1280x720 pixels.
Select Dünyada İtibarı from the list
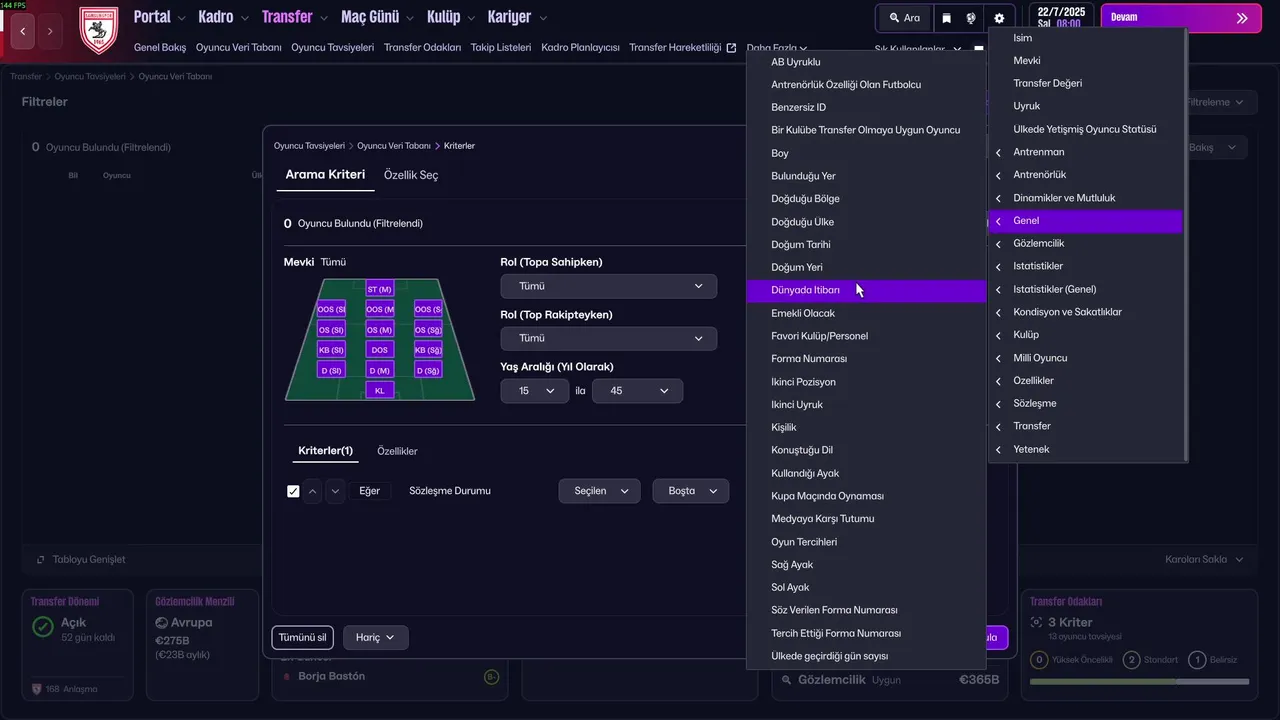pos(866,290)
